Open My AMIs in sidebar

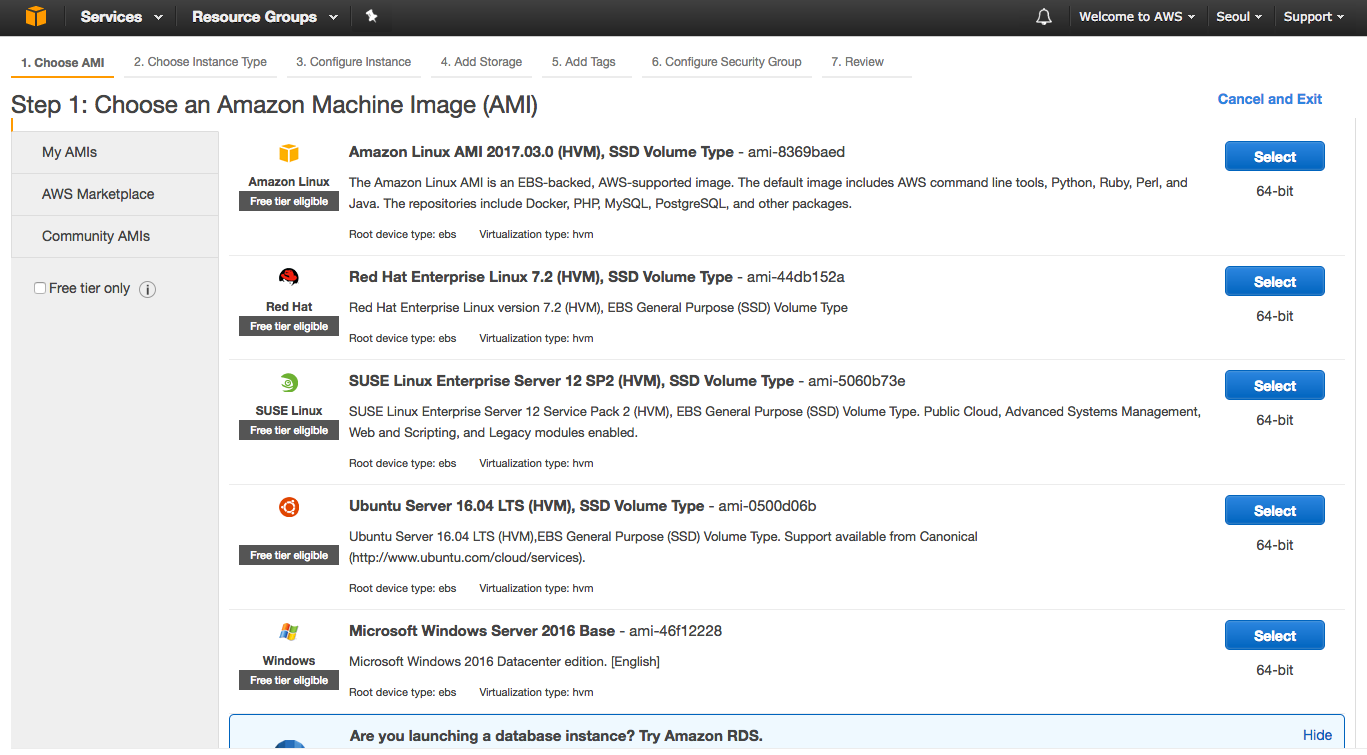(115, 152)
